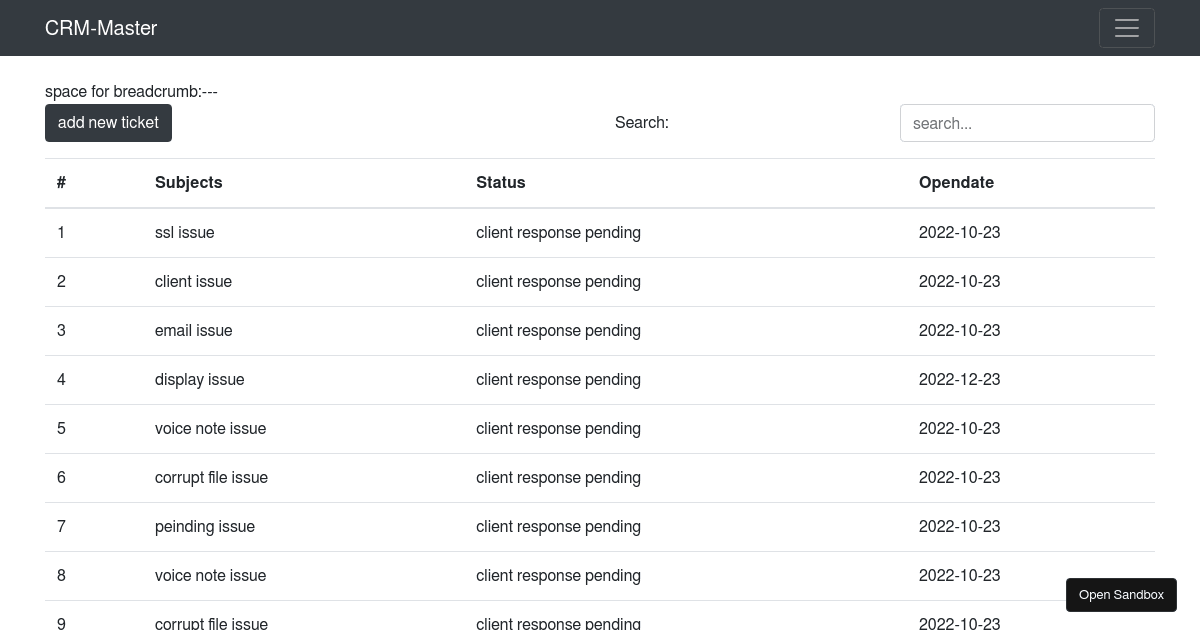The height and width of the screenshot is (630, 1200).
Task: Click row number 7 in the table
Action: [x=61, y=527]
